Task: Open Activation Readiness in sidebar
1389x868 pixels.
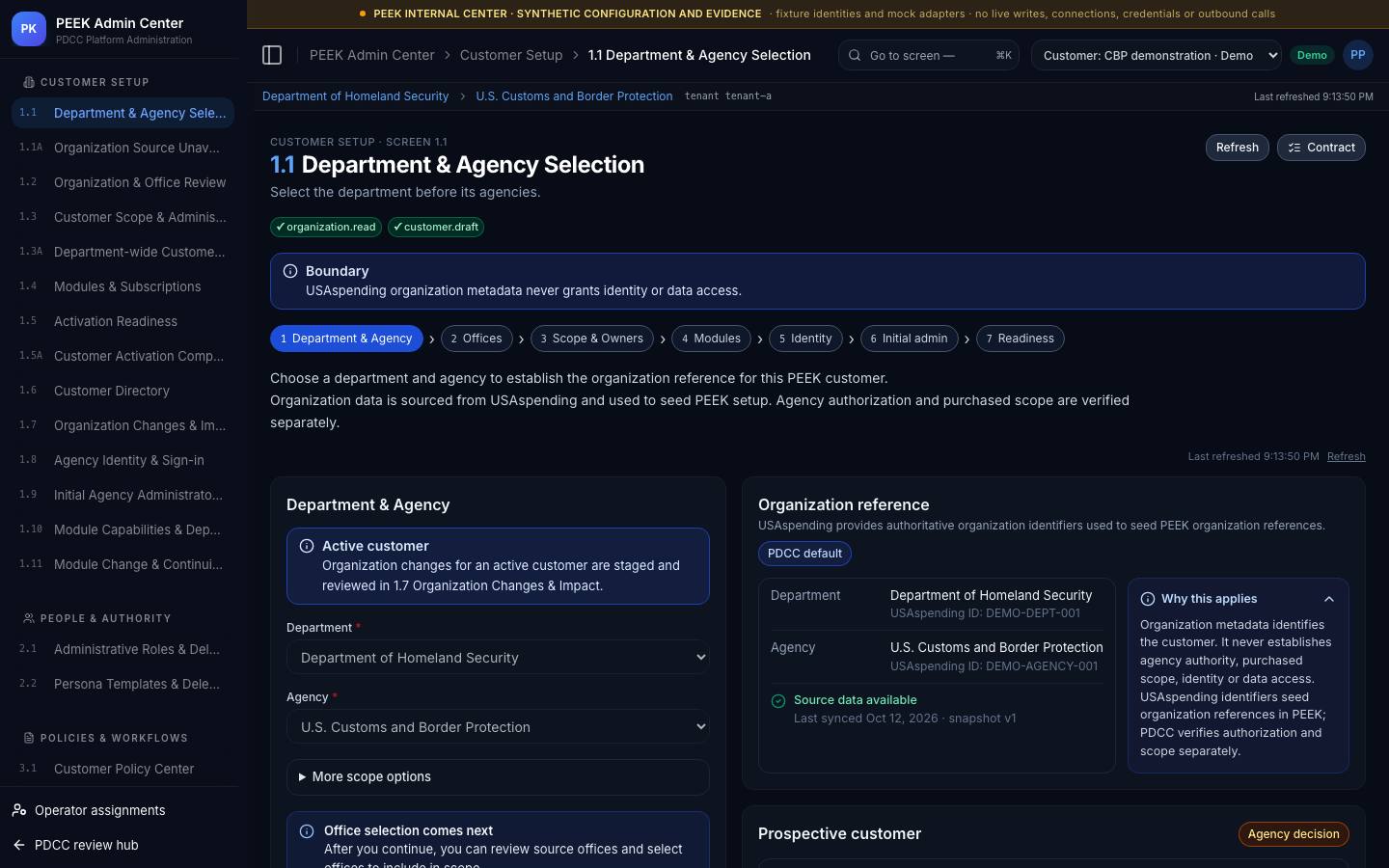Action: 123,321
